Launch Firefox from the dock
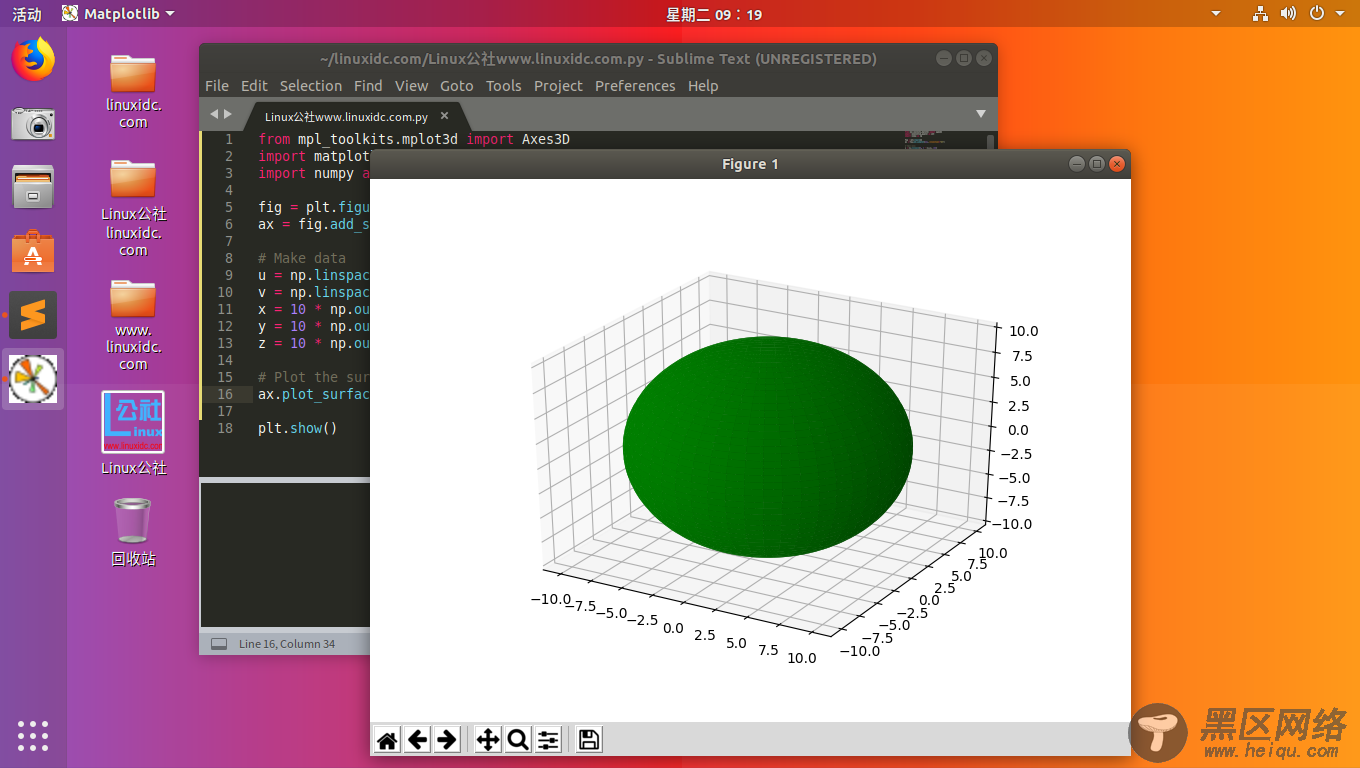 (33, 60)
